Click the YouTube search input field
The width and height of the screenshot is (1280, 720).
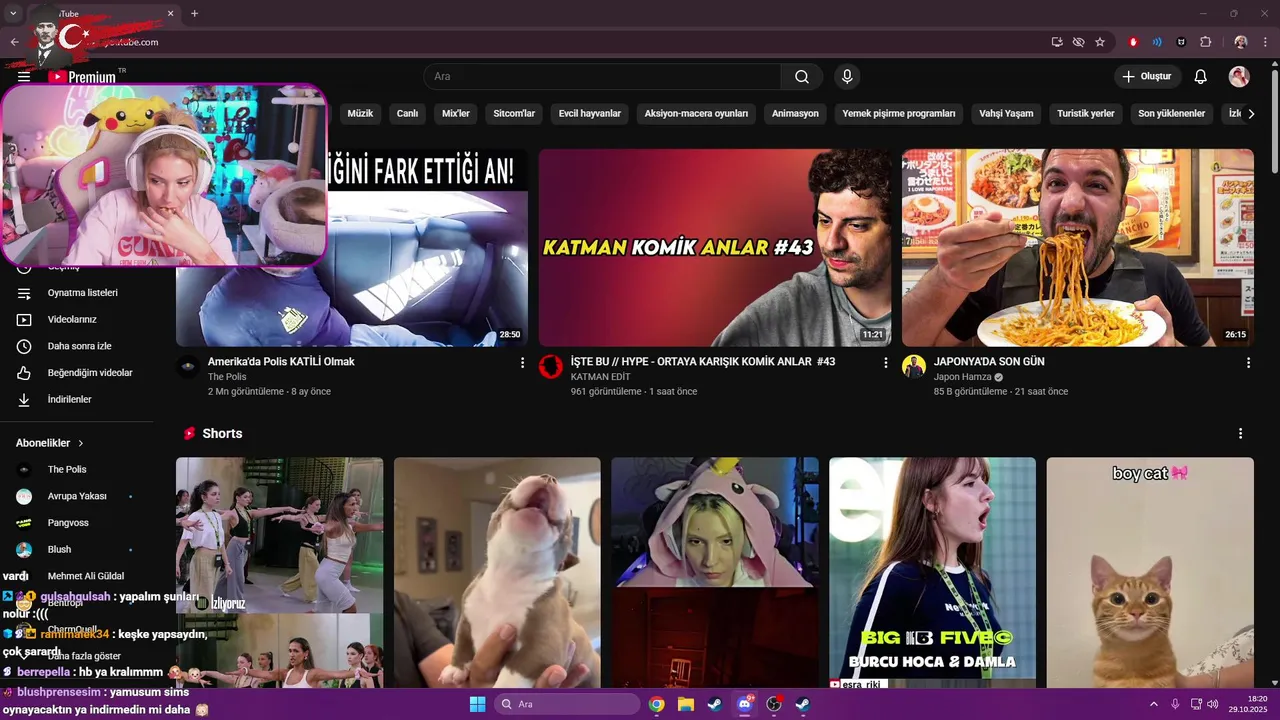[x=602, y=76]
